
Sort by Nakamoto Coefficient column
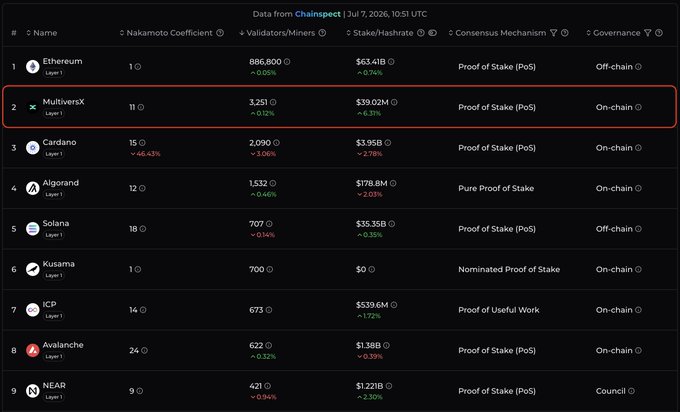166,33
